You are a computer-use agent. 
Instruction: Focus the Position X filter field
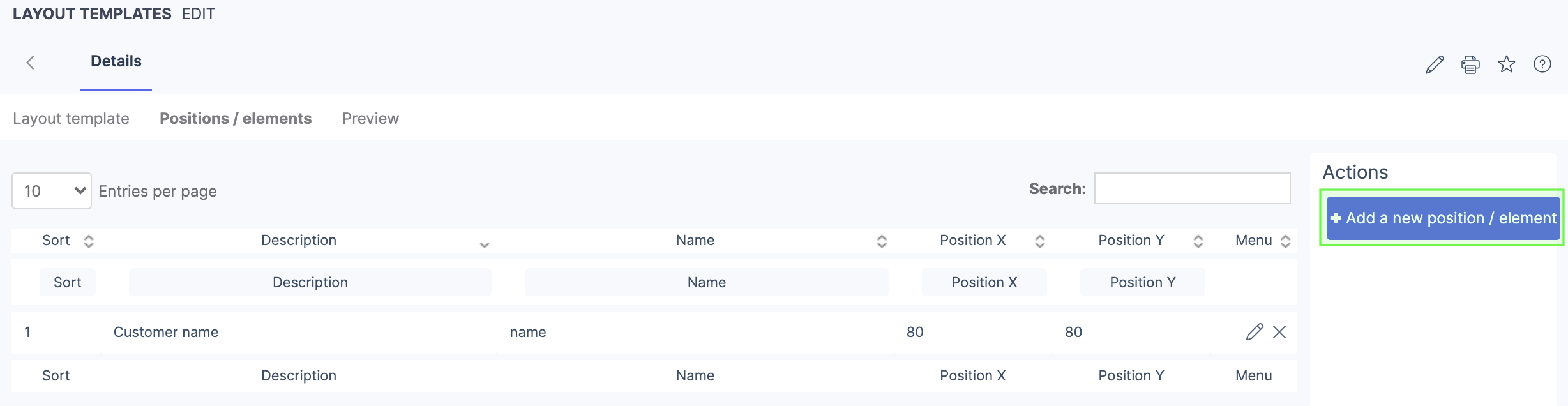(x=984, y=282)
